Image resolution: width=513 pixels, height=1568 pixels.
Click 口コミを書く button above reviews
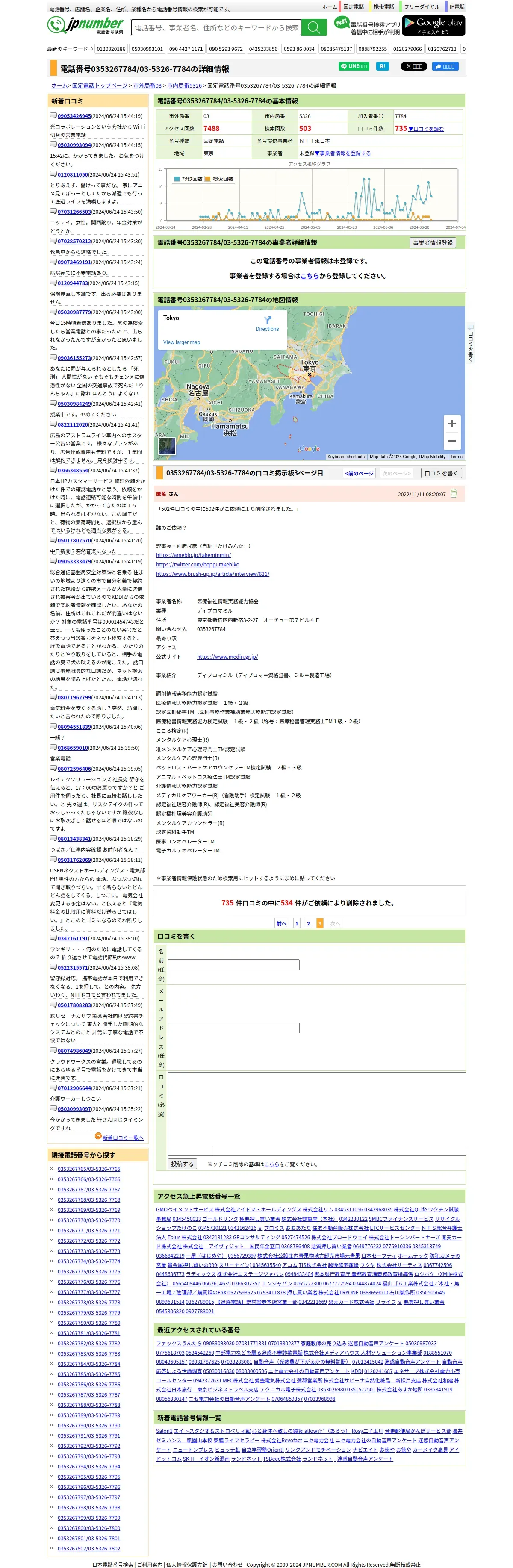(441, 473)
